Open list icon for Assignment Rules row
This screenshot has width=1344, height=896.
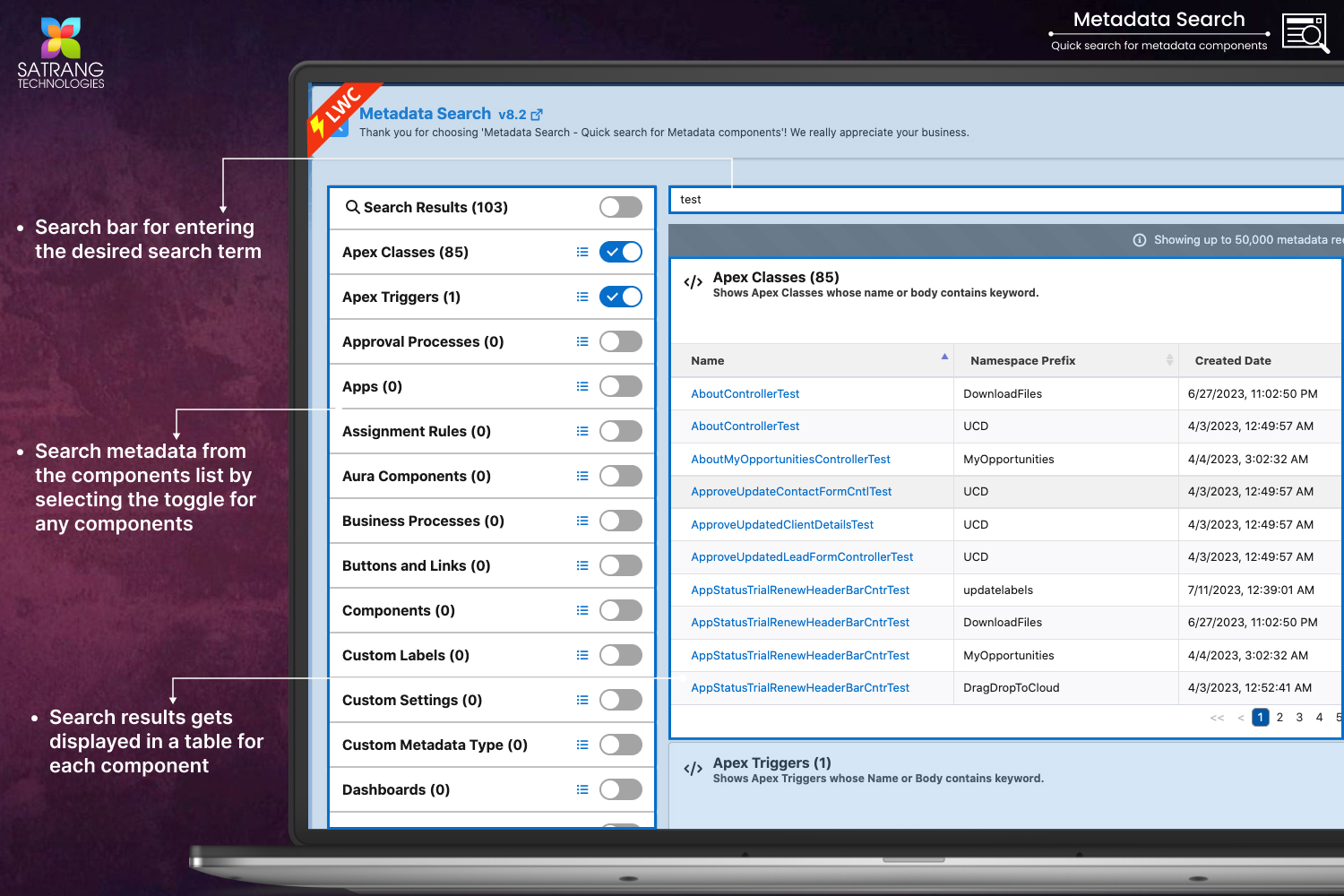pyautogui.click(x=582, y=431)
